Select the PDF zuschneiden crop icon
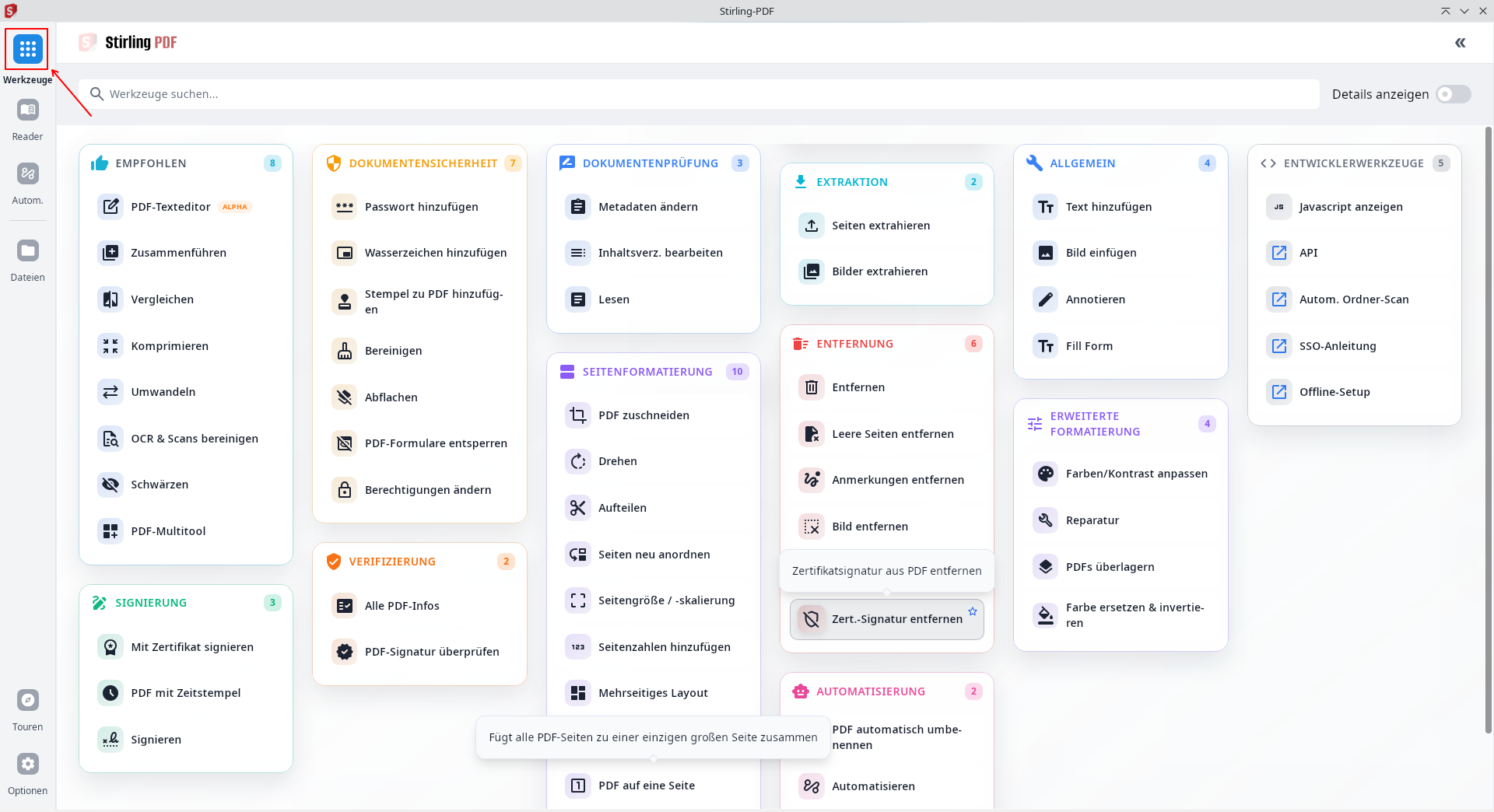 click(x=577, y=415)
